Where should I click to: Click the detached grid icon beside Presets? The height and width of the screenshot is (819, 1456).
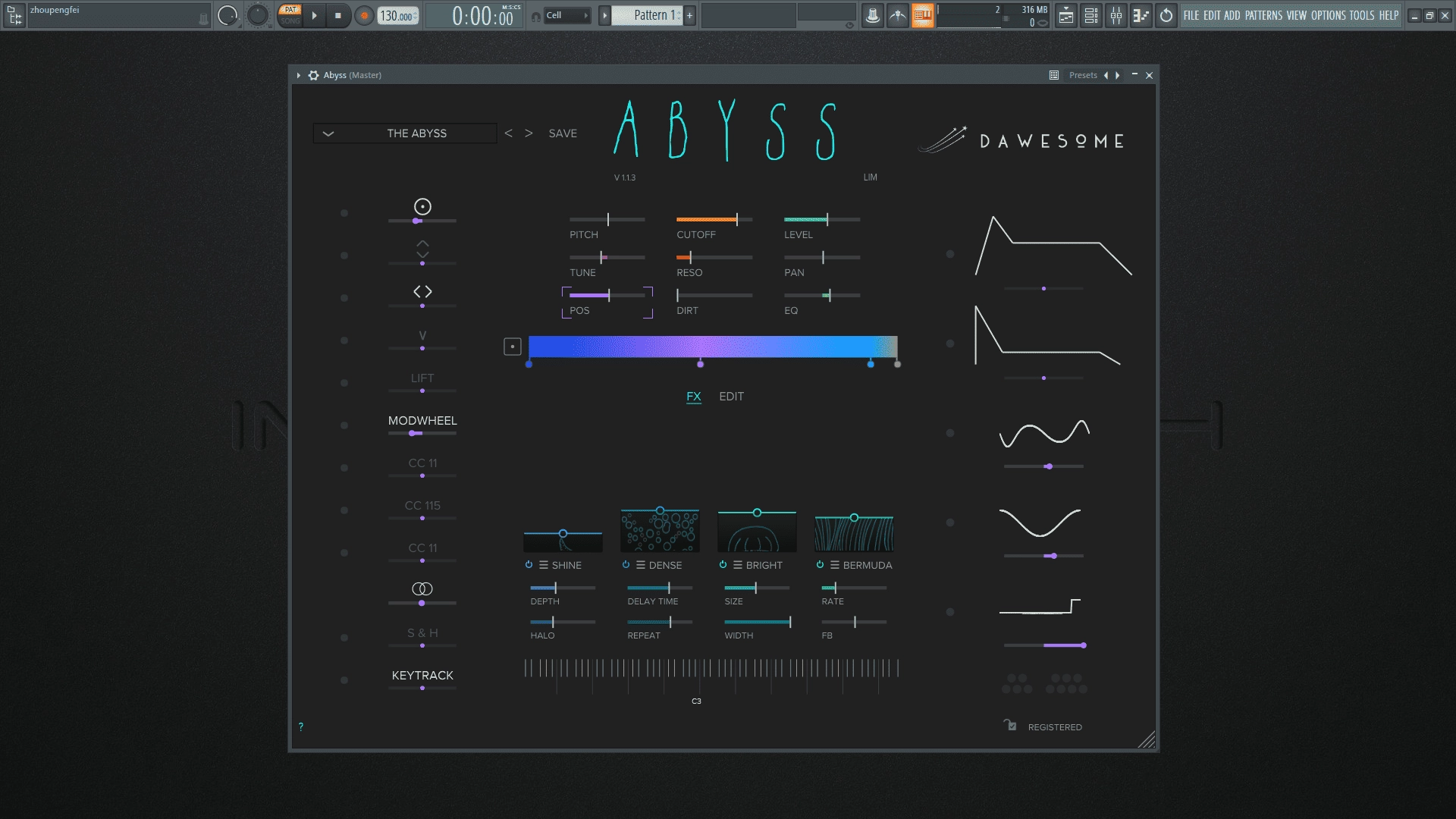tap(1054, 75)
